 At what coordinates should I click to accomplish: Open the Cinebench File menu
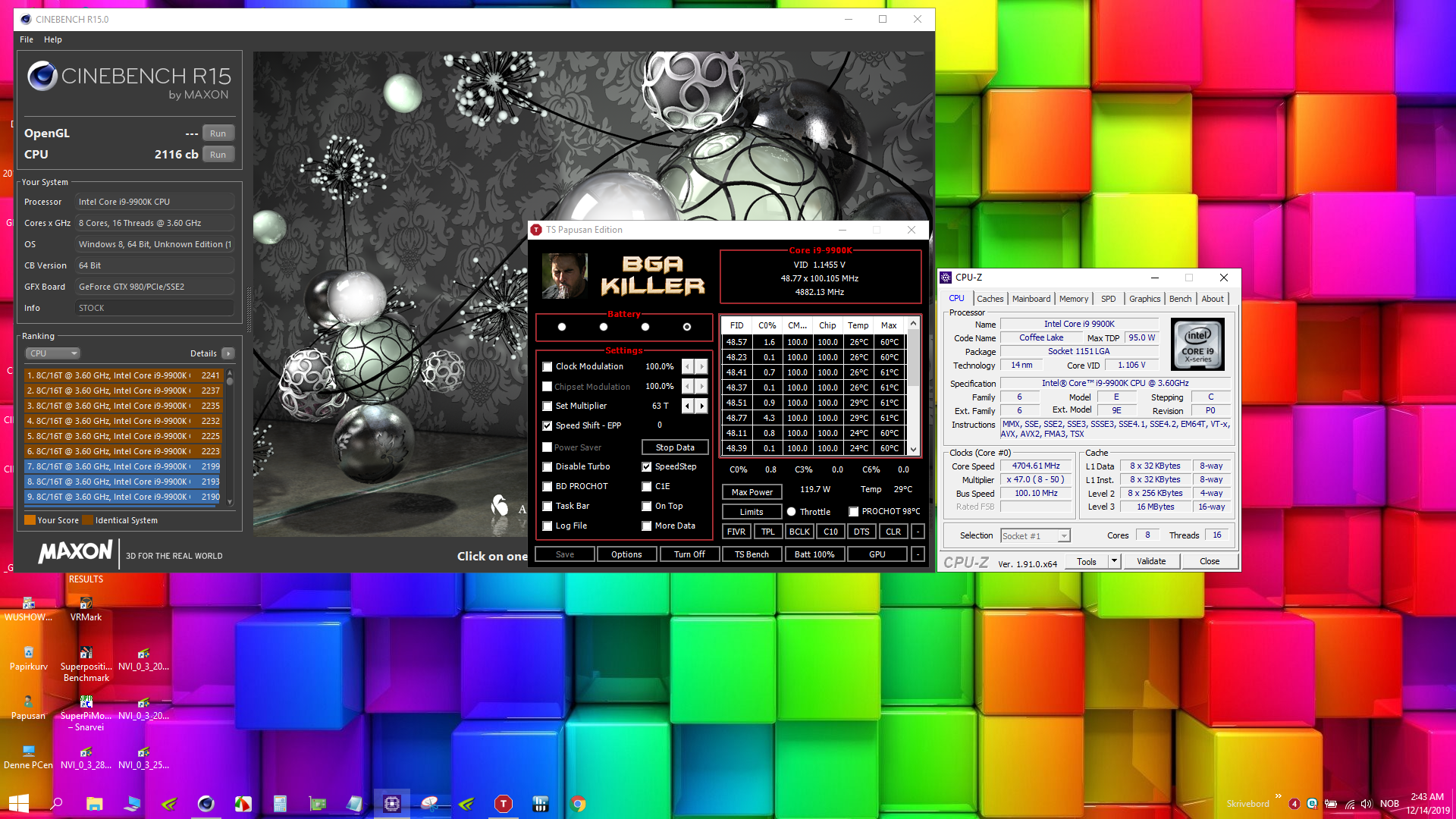27,39
